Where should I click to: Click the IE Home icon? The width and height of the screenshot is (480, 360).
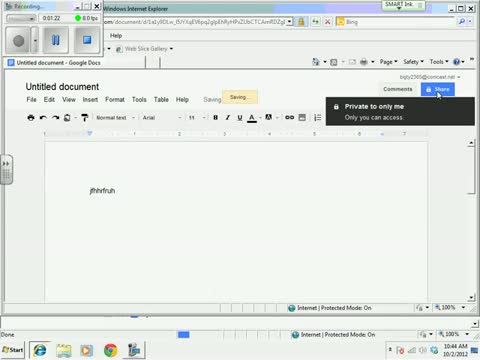tap(315, 62)
